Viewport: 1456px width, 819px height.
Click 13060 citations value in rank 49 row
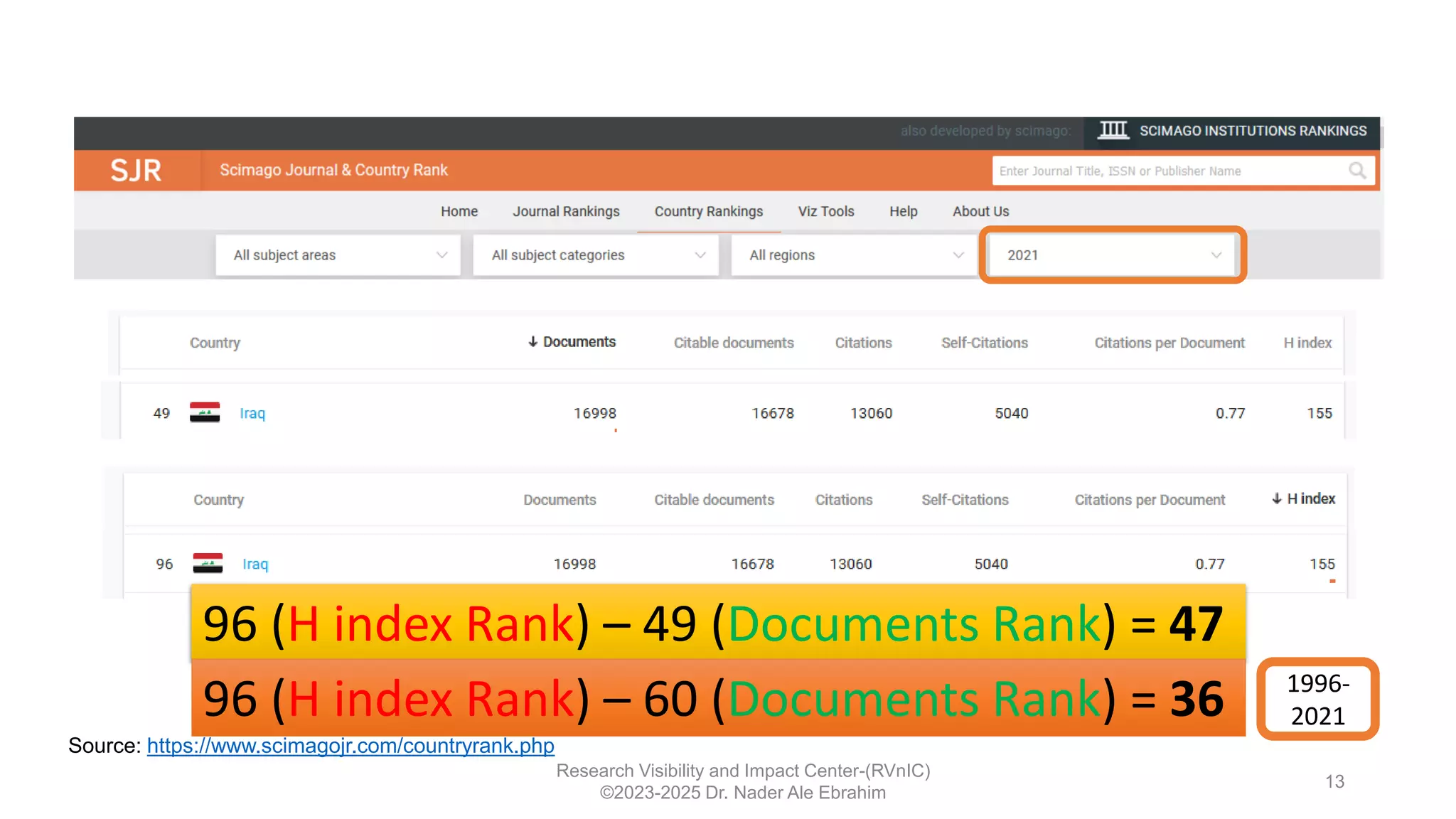(x=872, y=413)
